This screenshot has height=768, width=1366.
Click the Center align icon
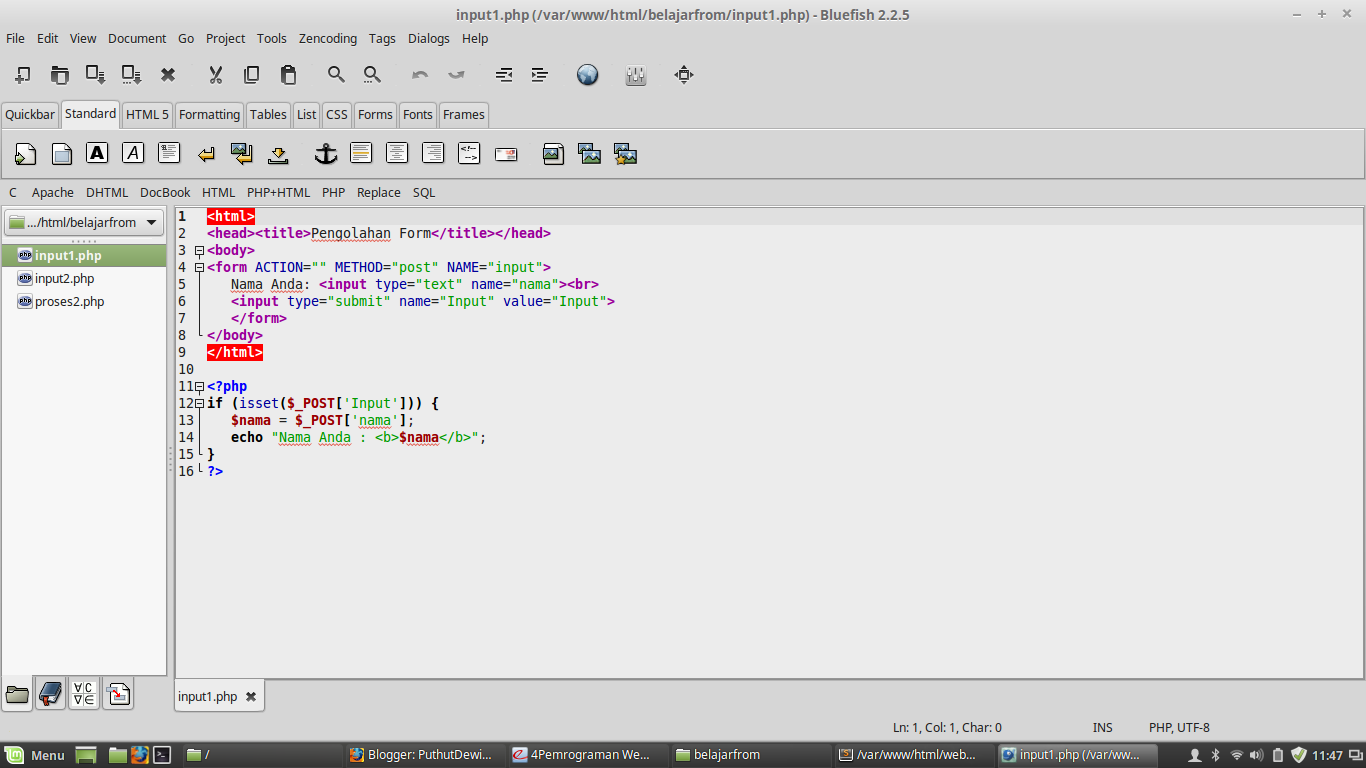[397, 153]
